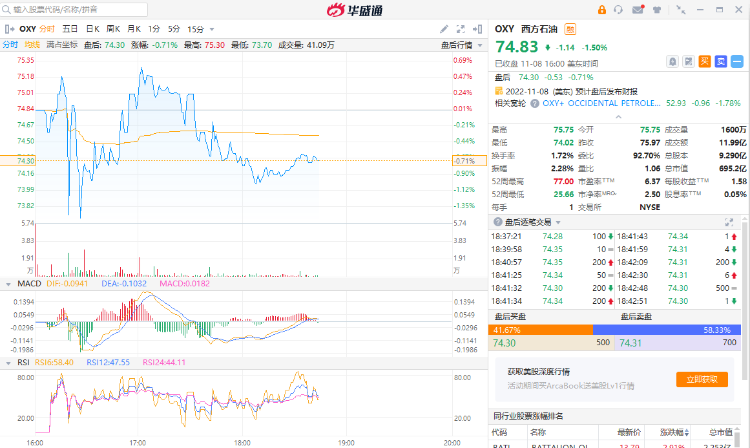Click the orange 买 buy icon

coord(704,61)
